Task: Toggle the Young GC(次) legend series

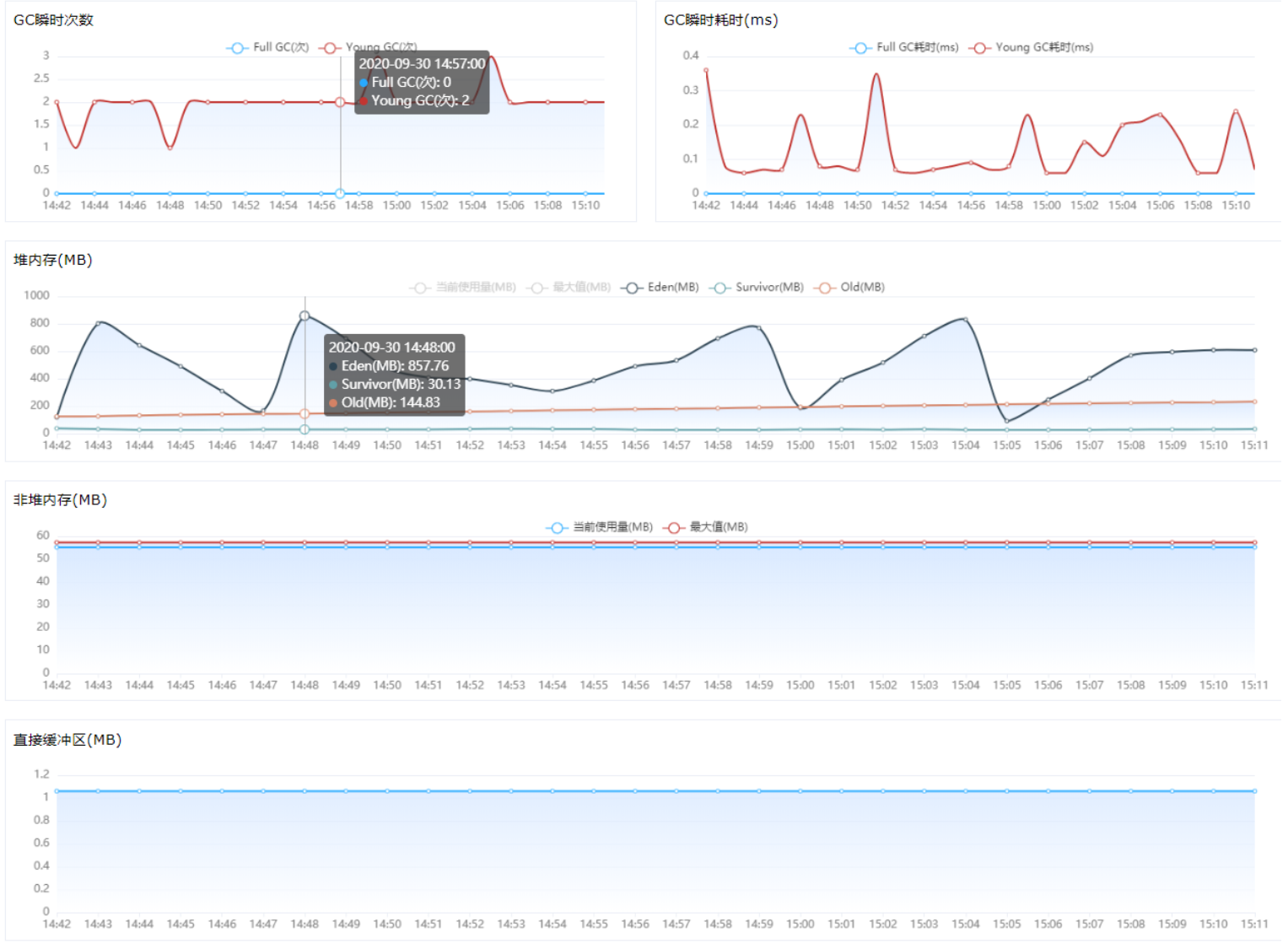Action: (369, 47)
